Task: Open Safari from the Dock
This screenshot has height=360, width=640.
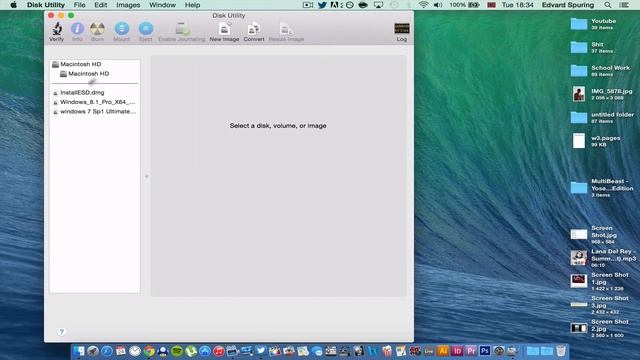Action: click(107, 351)
